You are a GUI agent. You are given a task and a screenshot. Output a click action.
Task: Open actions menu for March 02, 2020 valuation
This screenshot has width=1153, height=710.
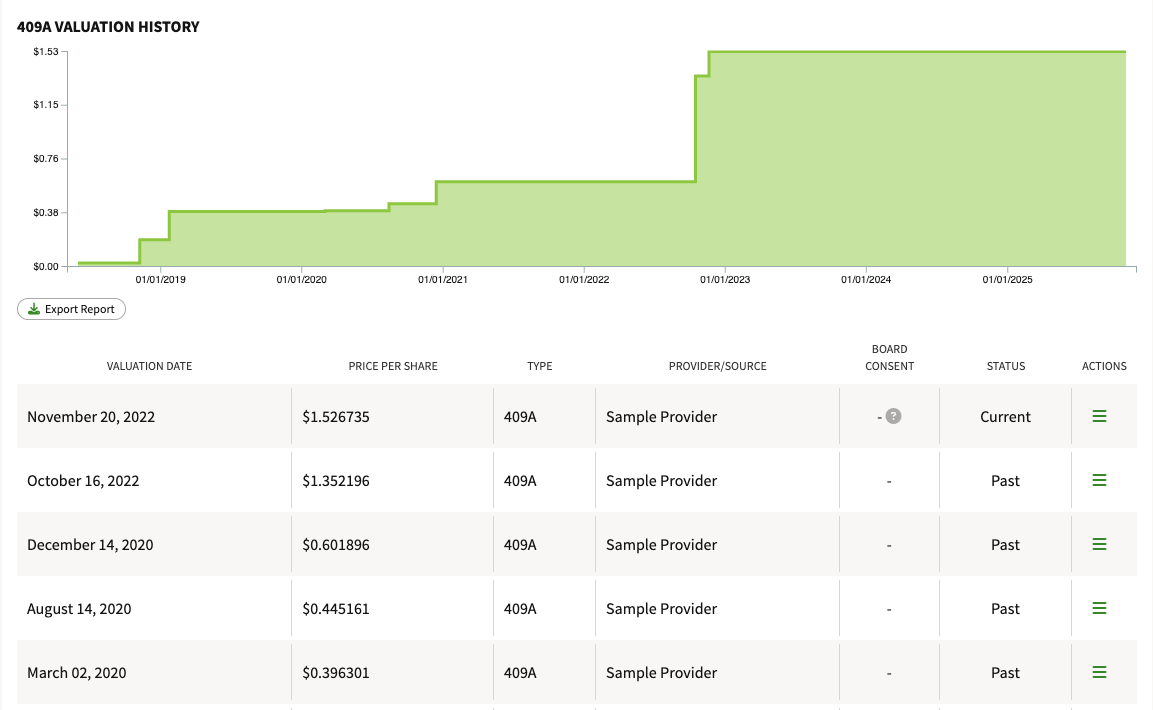pos(1099,673)
